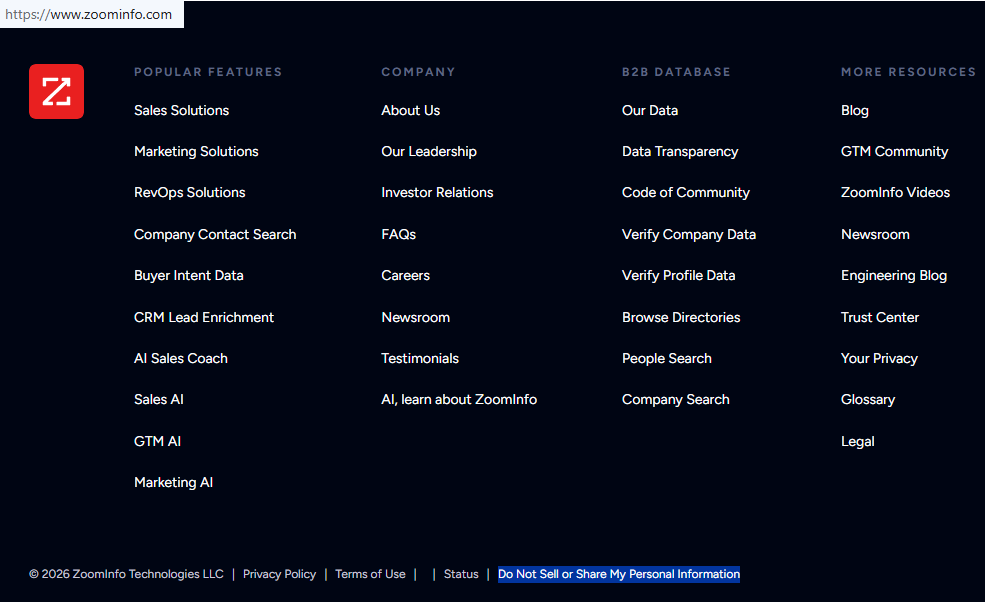
Task: Open the GTM Community link
Action: point(894,151)
